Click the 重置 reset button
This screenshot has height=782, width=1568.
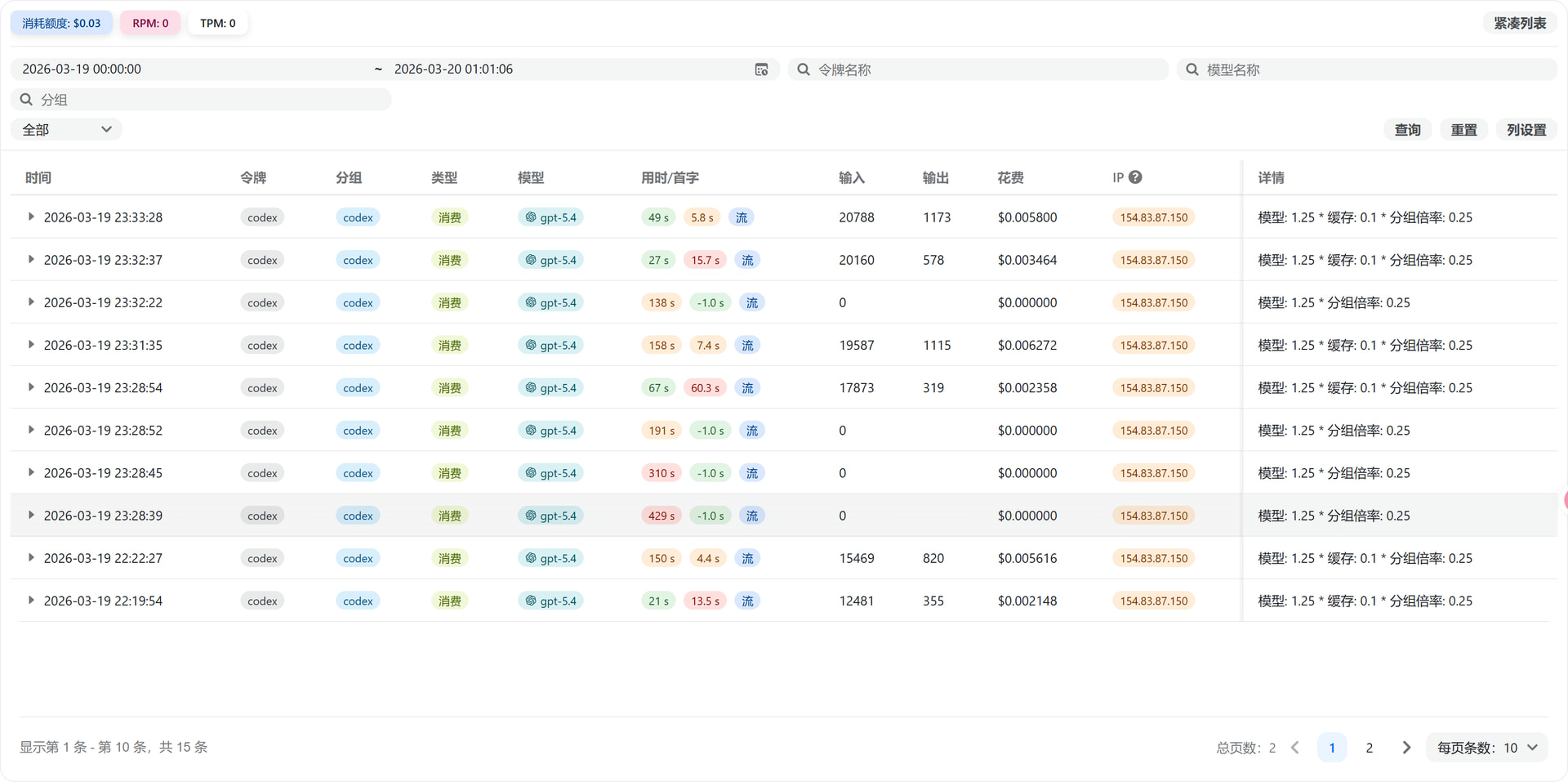pos(1463,129)
